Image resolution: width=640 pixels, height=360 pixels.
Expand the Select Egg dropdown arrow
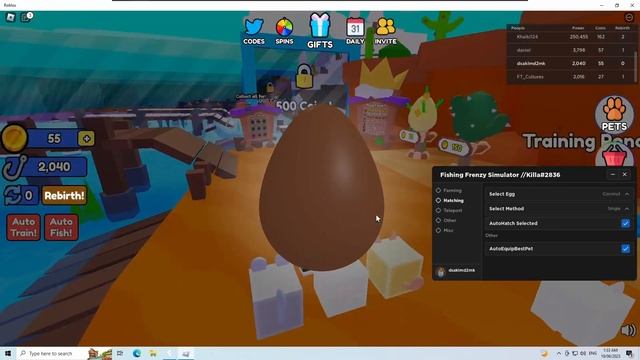point(627,194)
